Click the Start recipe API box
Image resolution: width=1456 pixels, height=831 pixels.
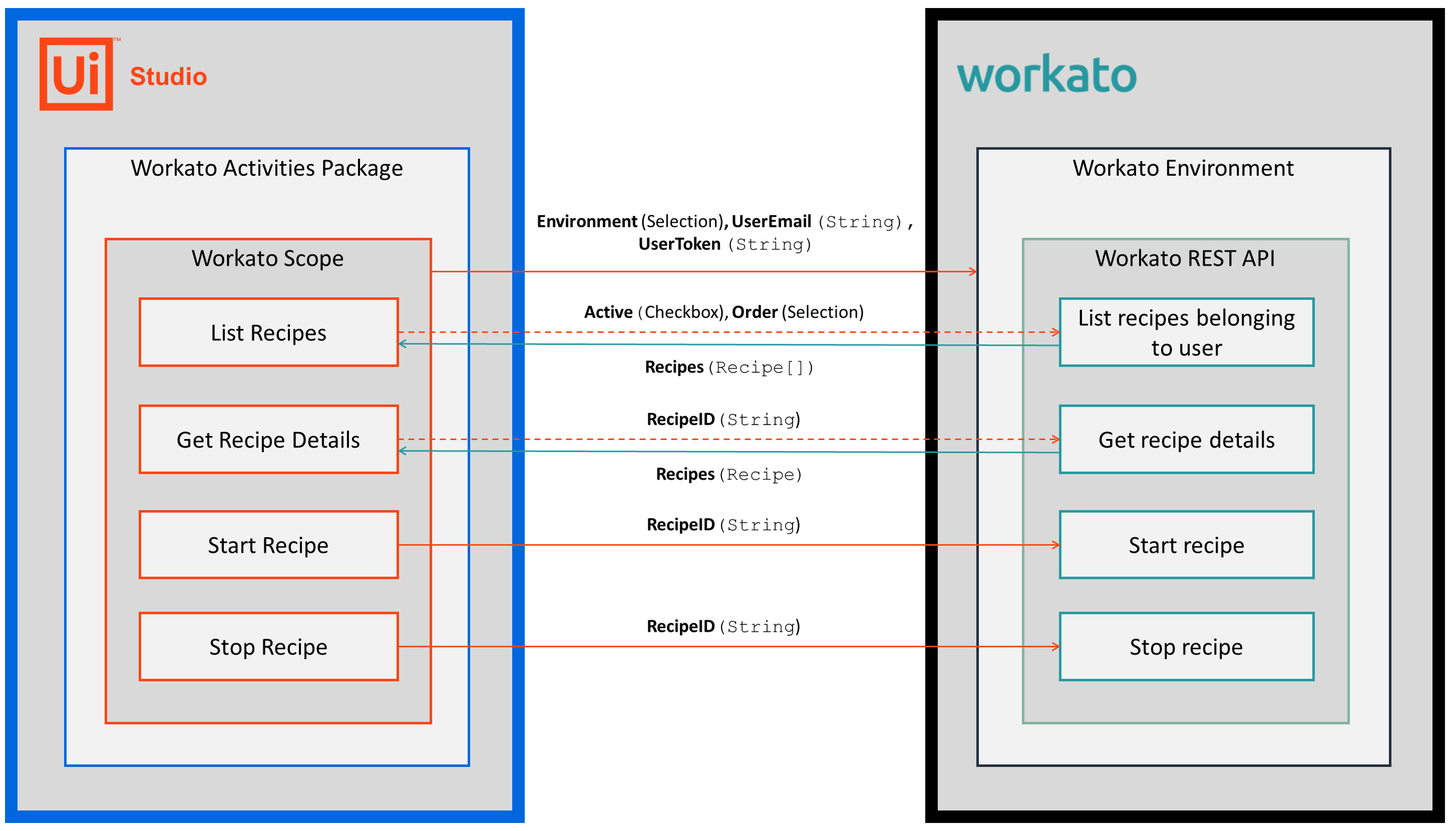pos(1186,545)
